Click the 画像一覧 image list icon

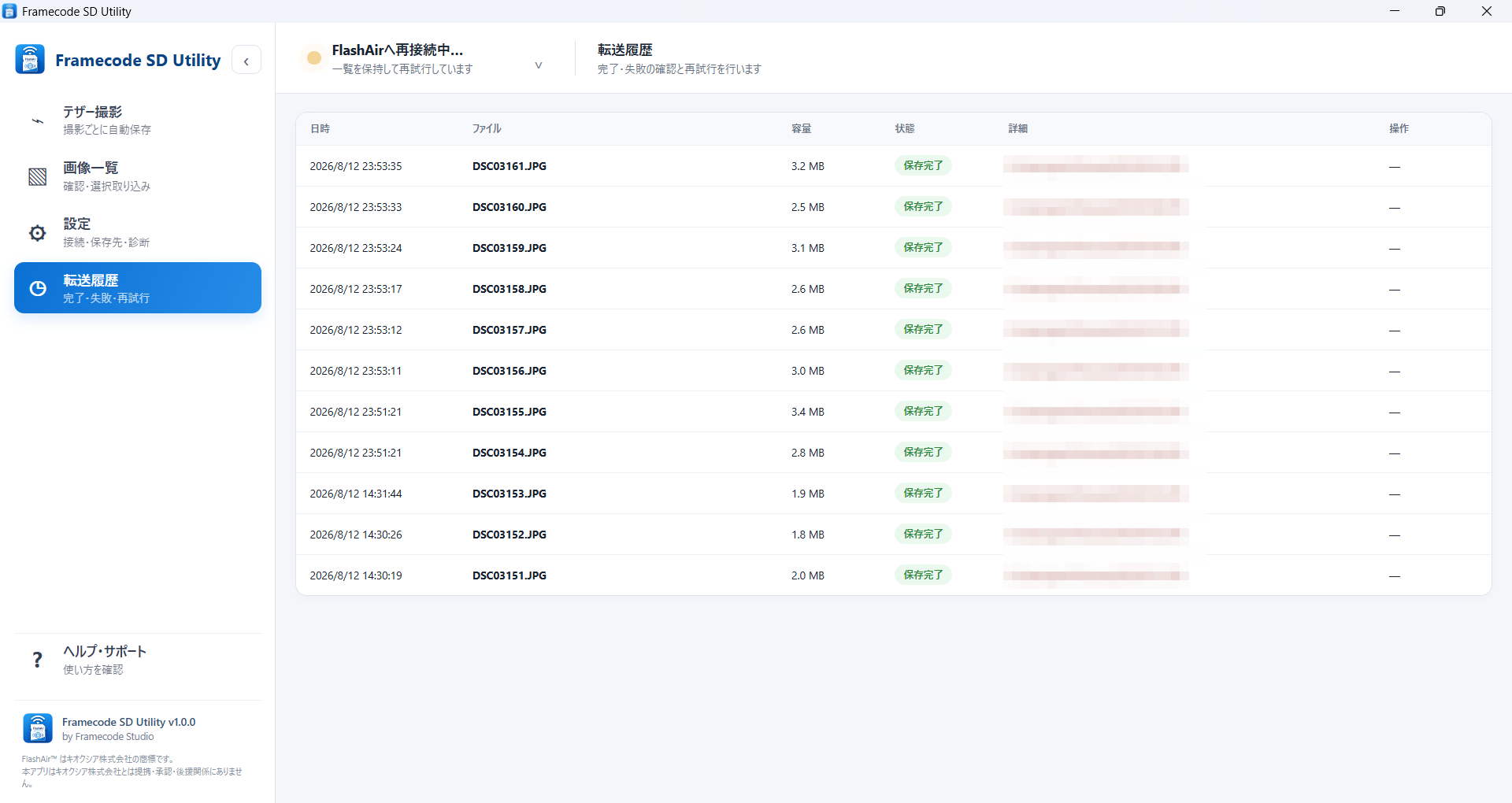coord(38,176)
